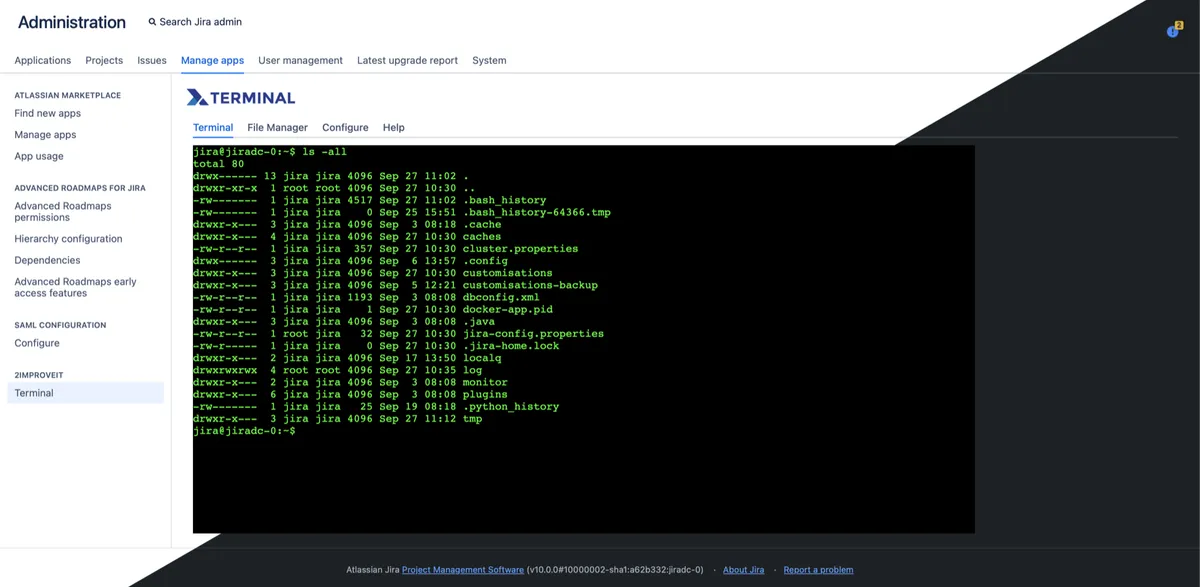Open the Latest upgrade report tab
The height and width of the screenshot is (587, 1200).
coord(407,60)
